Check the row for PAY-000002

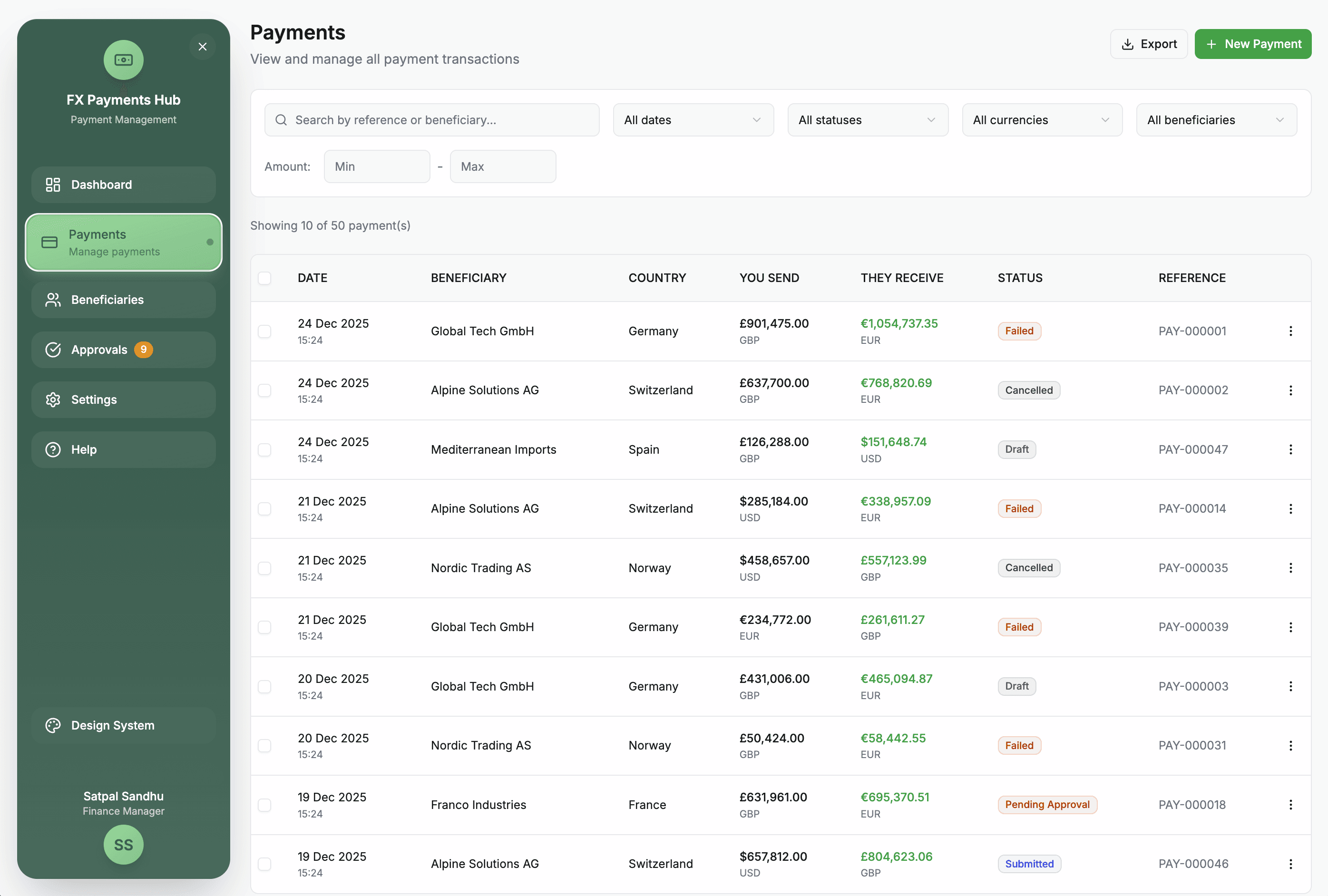click(264, 390)
